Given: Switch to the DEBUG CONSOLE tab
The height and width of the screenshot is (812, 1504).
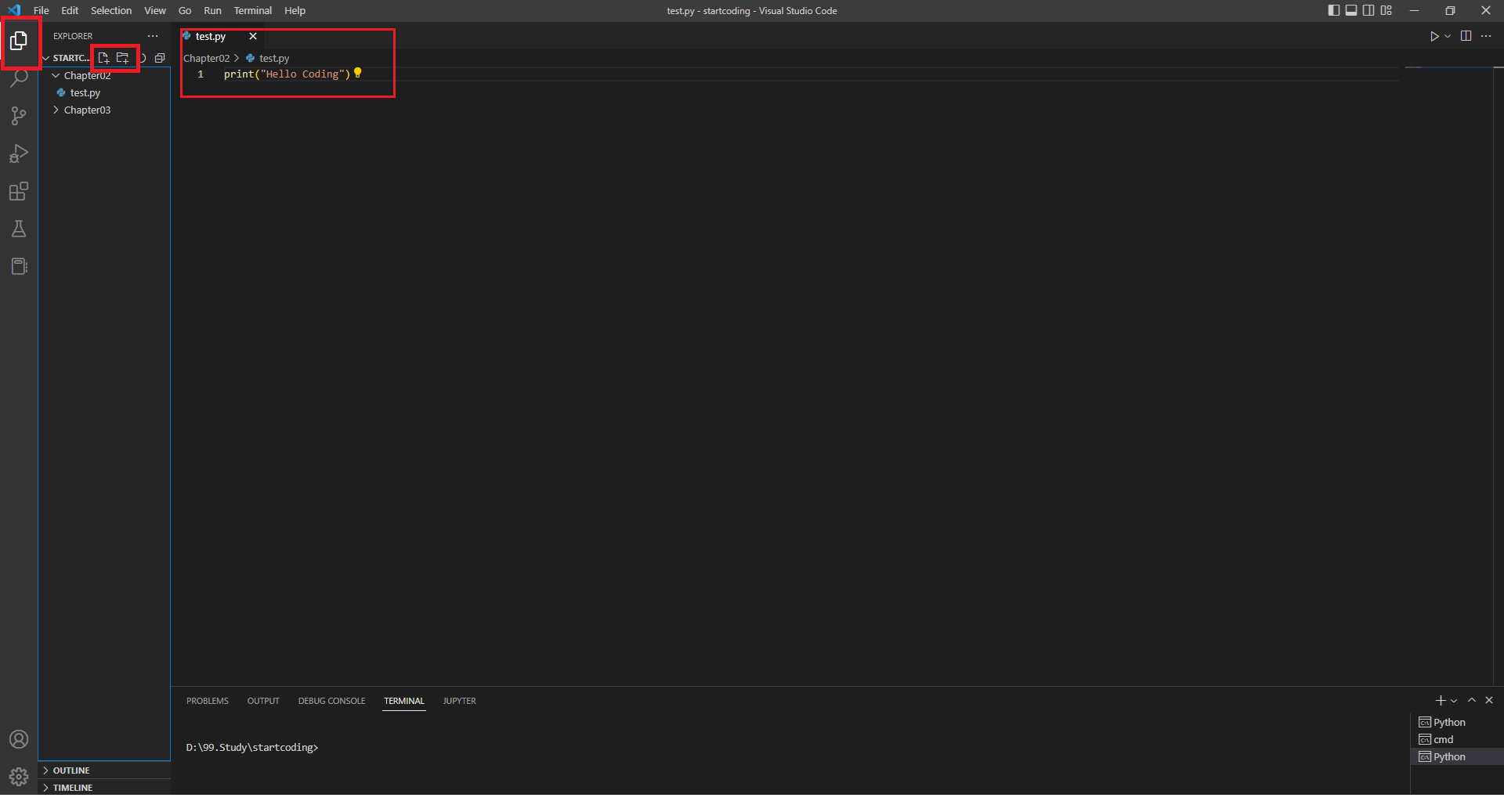Looking at the screenshot, I should pos(331,701).
